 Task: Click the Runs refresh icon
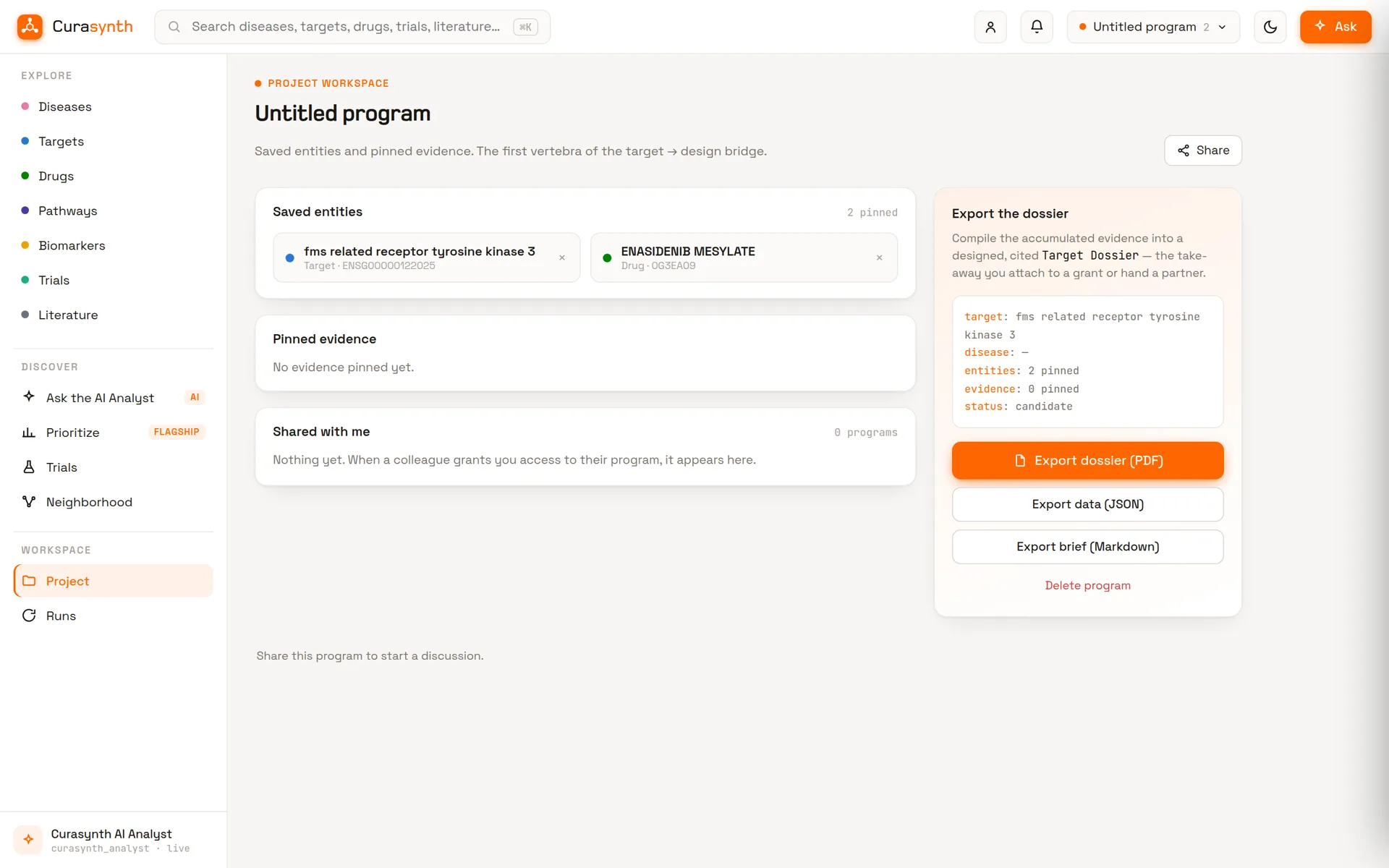[29, 616]
